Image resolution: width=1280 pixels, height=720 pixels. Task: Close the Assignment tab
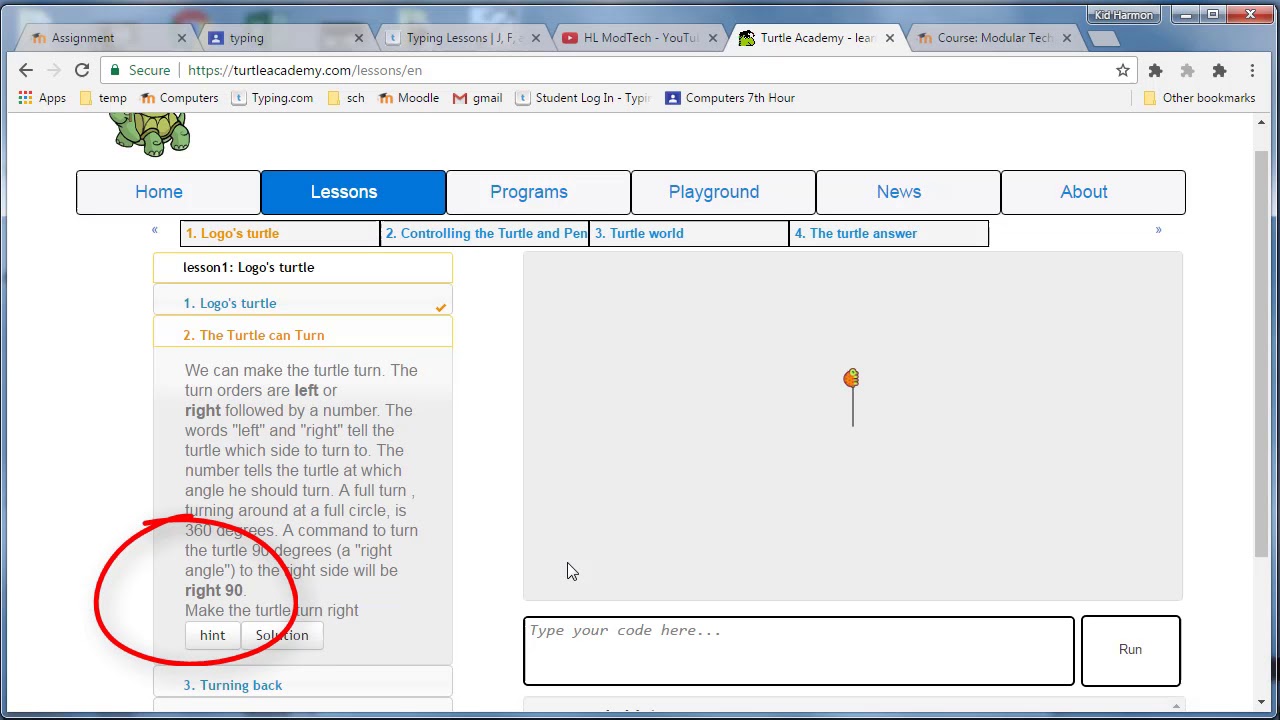[181, 38]
